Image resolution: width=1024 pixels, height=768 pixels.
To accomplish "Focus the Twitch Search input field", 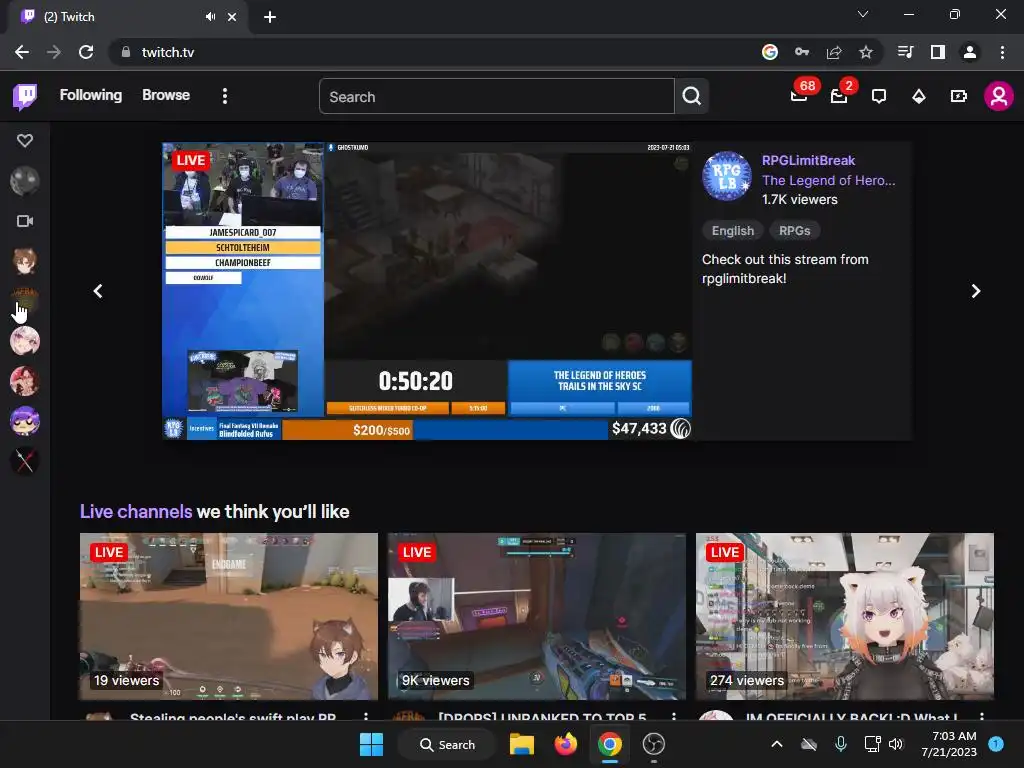I will click(496, 97).
